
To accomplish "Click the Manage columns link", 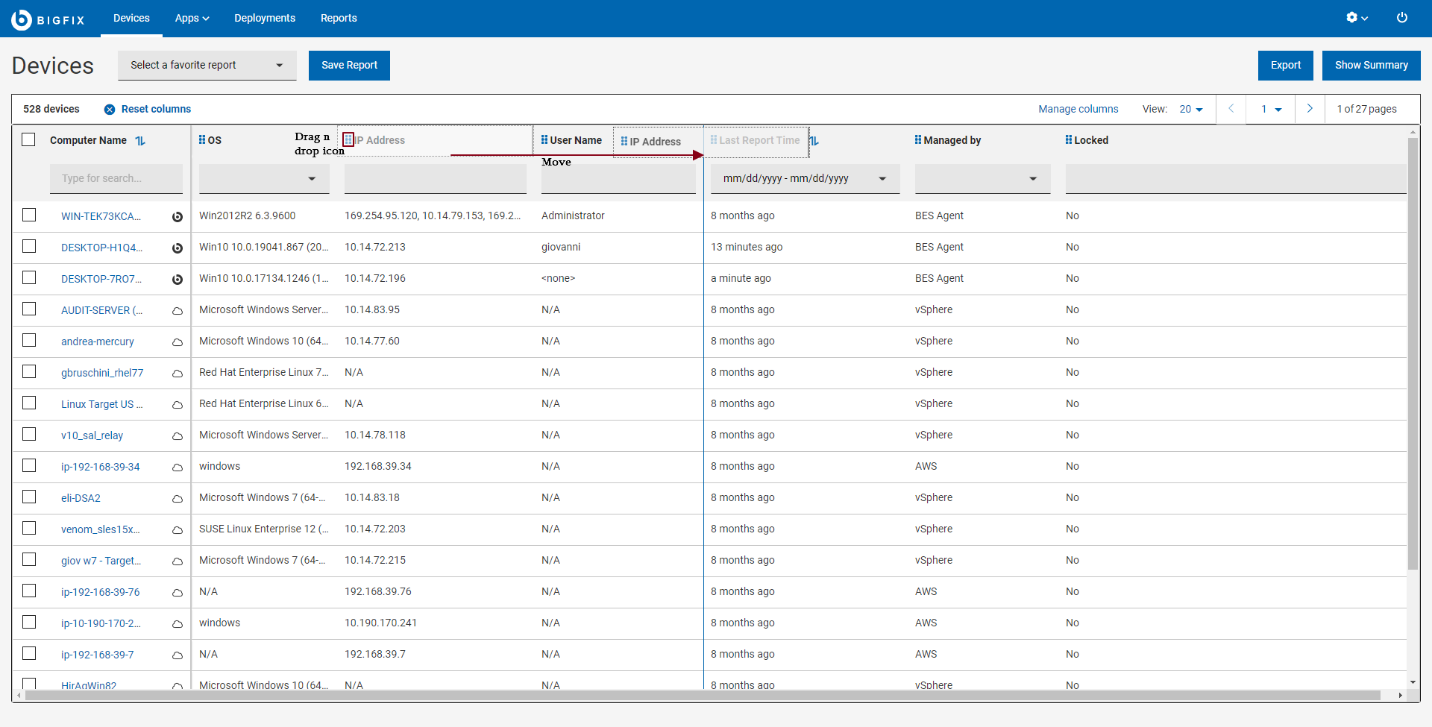I will coord(1078,109).
